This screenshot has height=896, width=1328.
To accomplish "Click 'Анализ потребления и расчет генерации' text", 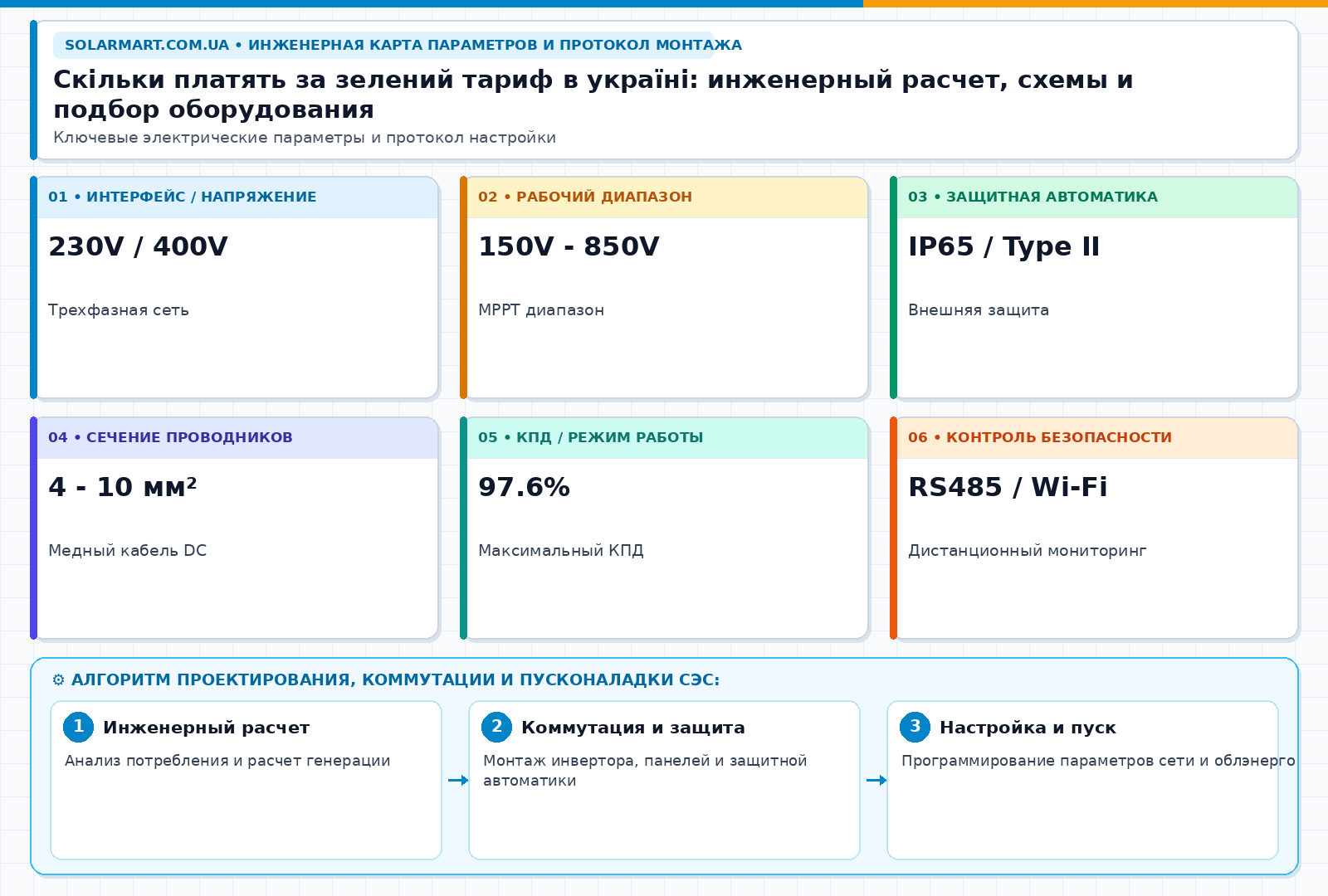I will click(227, 761).
